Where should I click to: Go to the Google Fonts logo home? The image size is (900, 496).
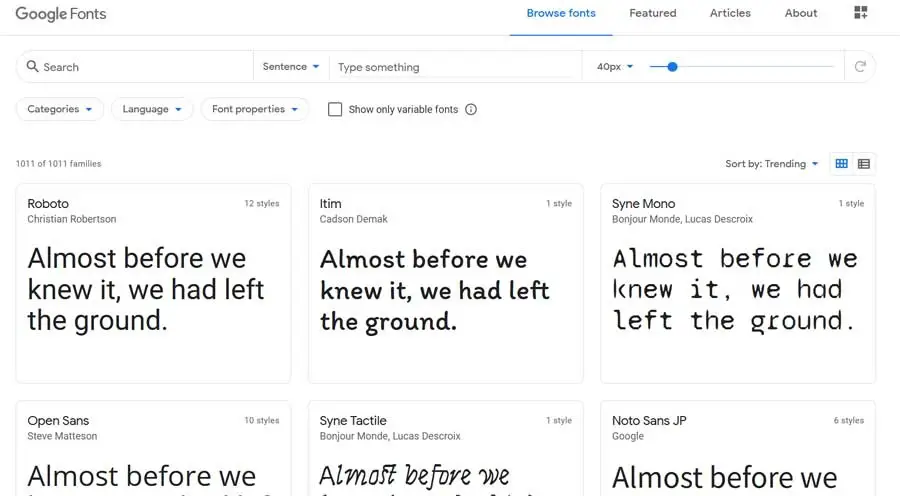coord(61,14)
